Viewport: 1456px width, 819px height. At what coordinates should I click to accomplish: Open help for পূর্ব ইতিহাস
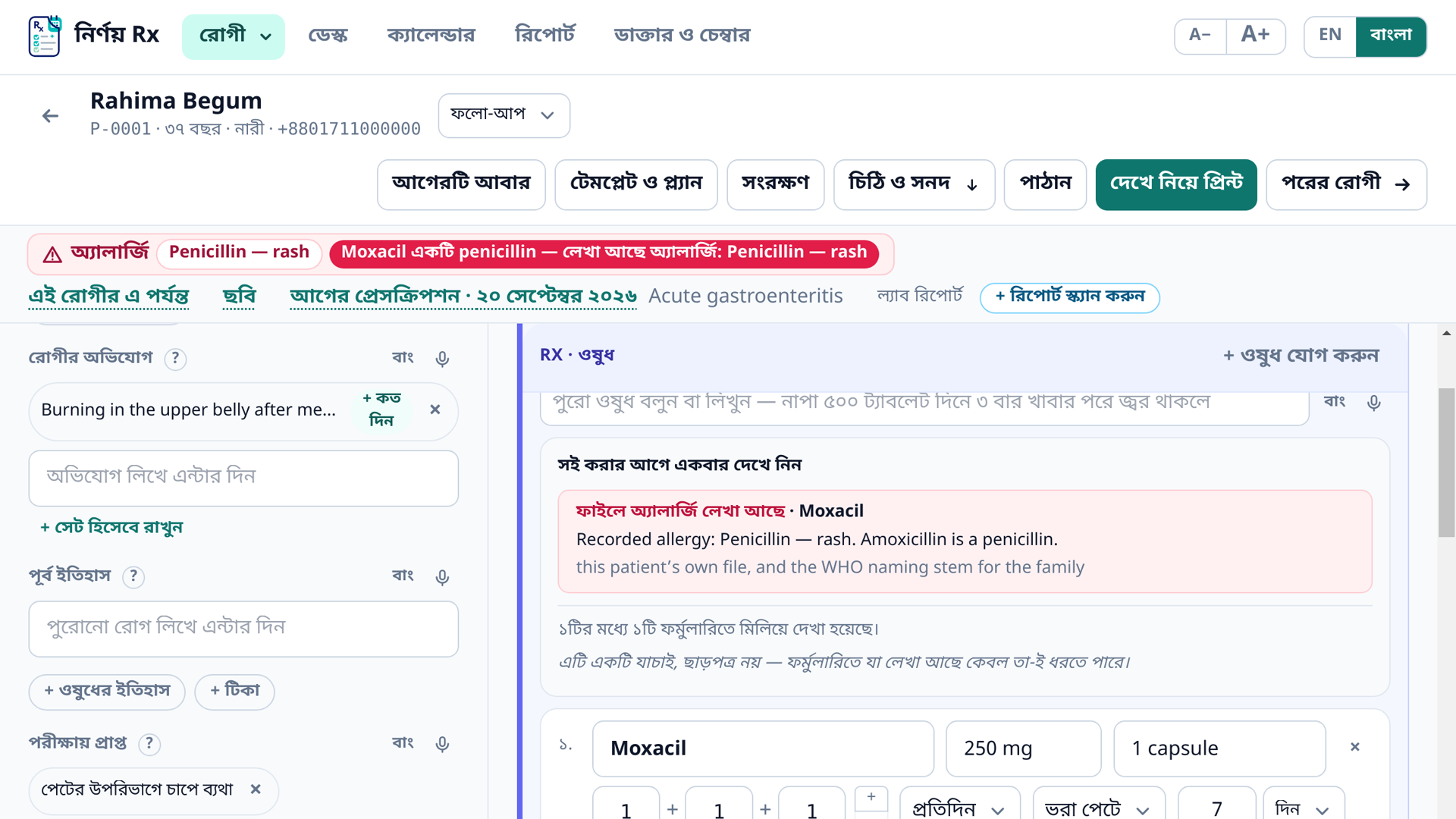(133, 576)
